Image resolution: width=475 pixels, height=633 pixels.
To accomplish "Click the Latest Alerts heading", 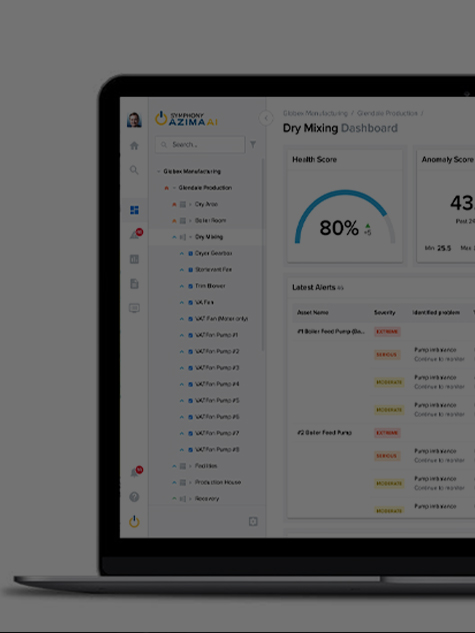I will (x=314, y=287).
